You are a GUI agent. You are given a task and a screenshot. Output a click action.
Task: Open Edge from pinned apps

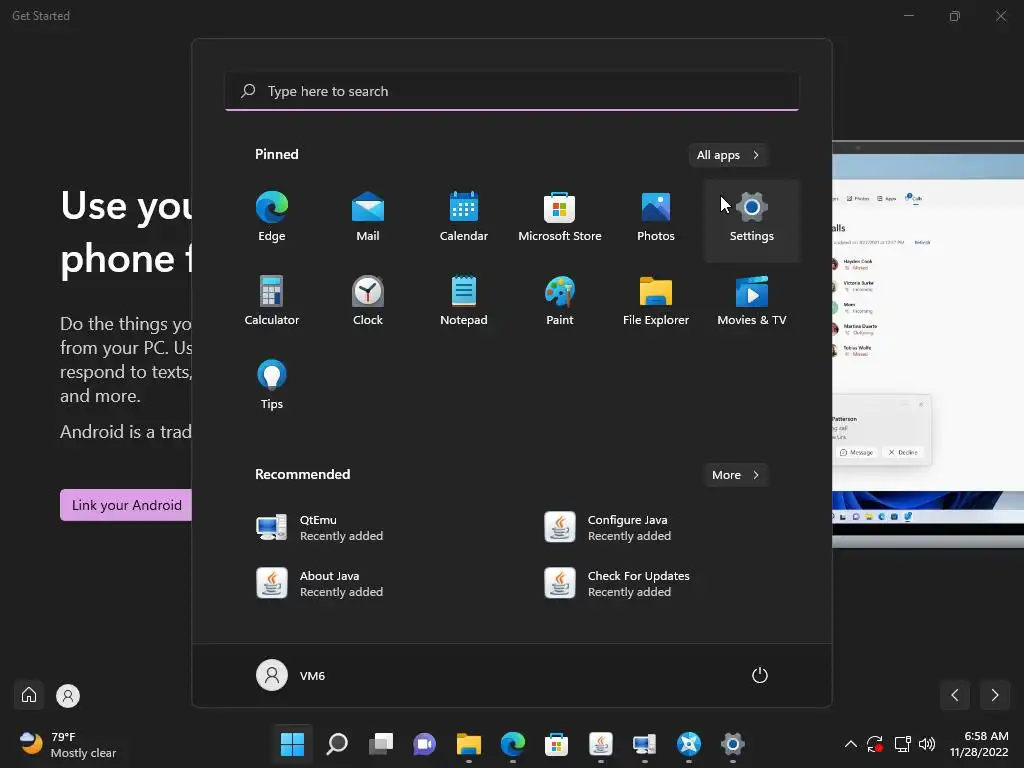click(x=272, y=217)
